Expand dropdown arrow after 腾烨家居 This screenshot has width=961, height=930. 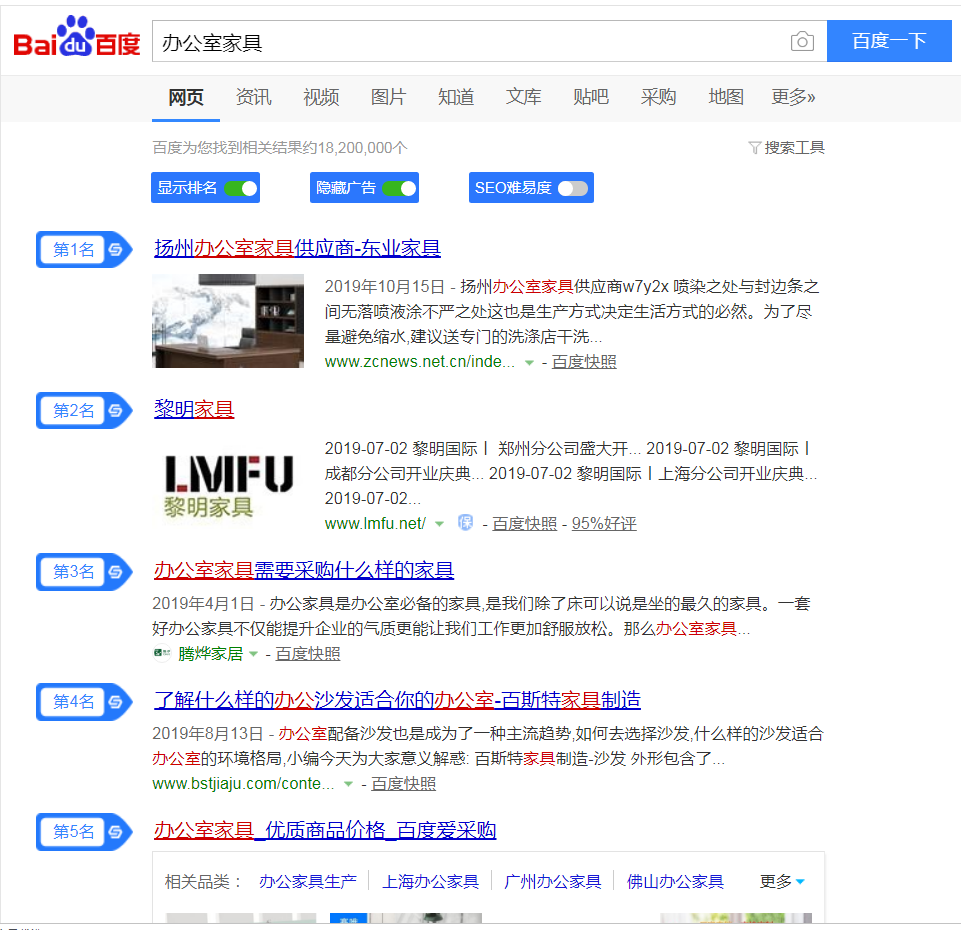pos(253,654)
